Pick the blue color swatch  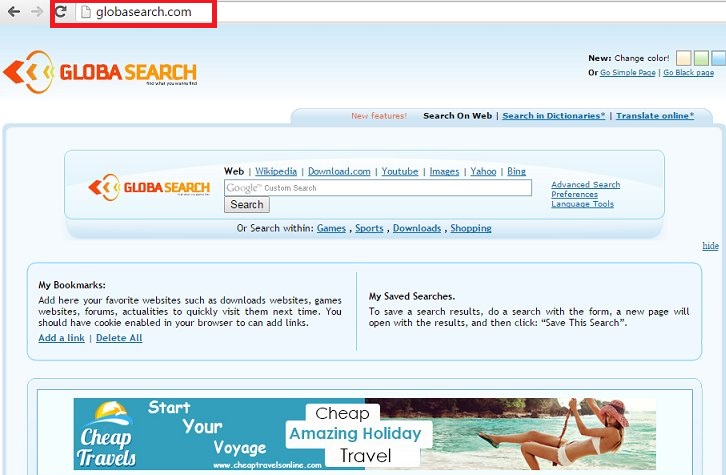coord(719,58)
